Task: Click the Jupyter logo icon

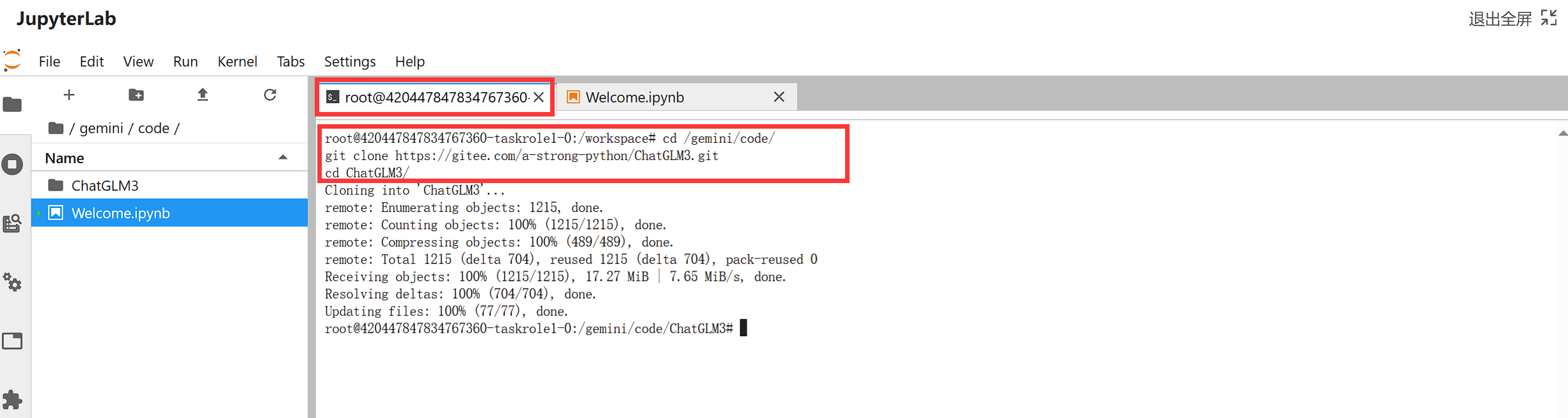Action: 12,60
